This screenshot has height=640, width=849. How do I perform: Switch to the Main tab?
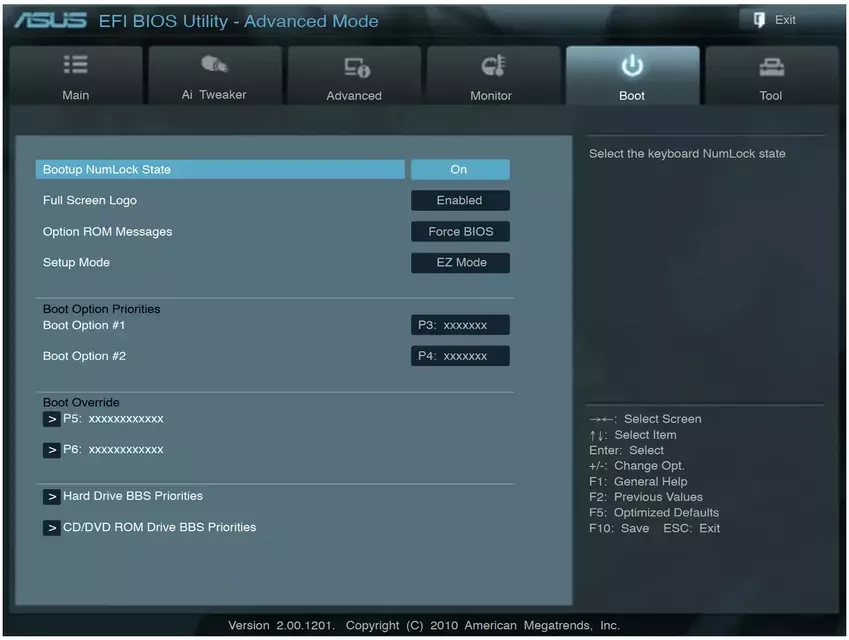[76, 75]
